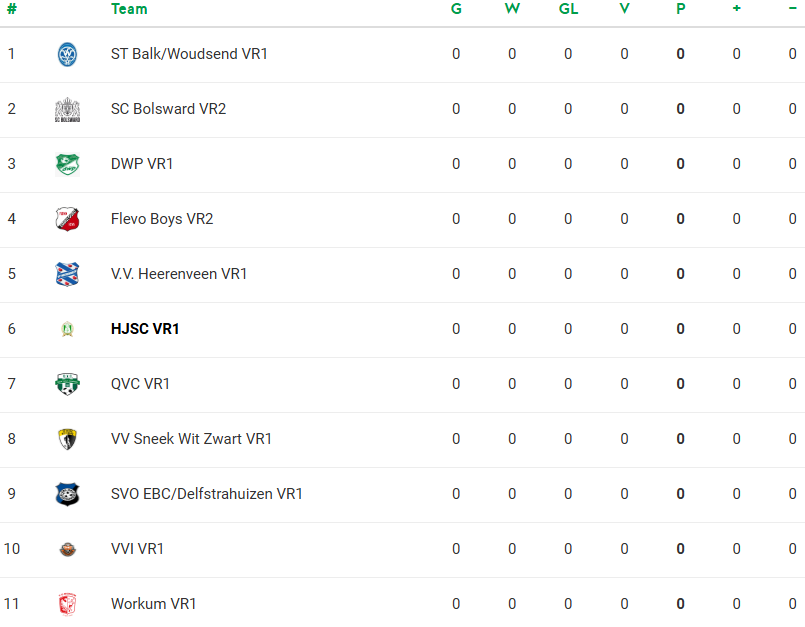Click the W wins column header

tap(512, 9)
